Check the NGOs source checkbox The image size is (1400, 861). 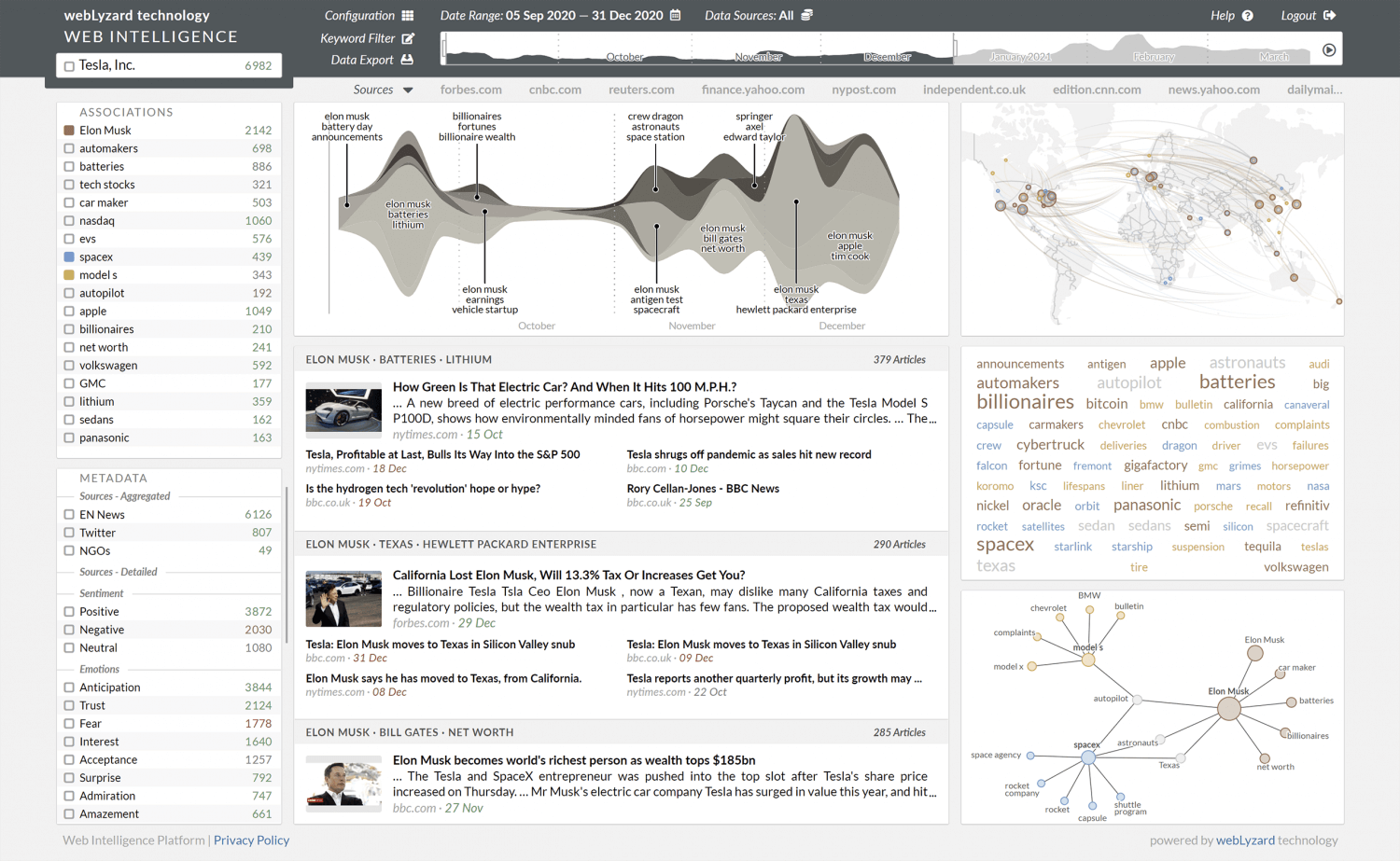[x=69, y=551]
